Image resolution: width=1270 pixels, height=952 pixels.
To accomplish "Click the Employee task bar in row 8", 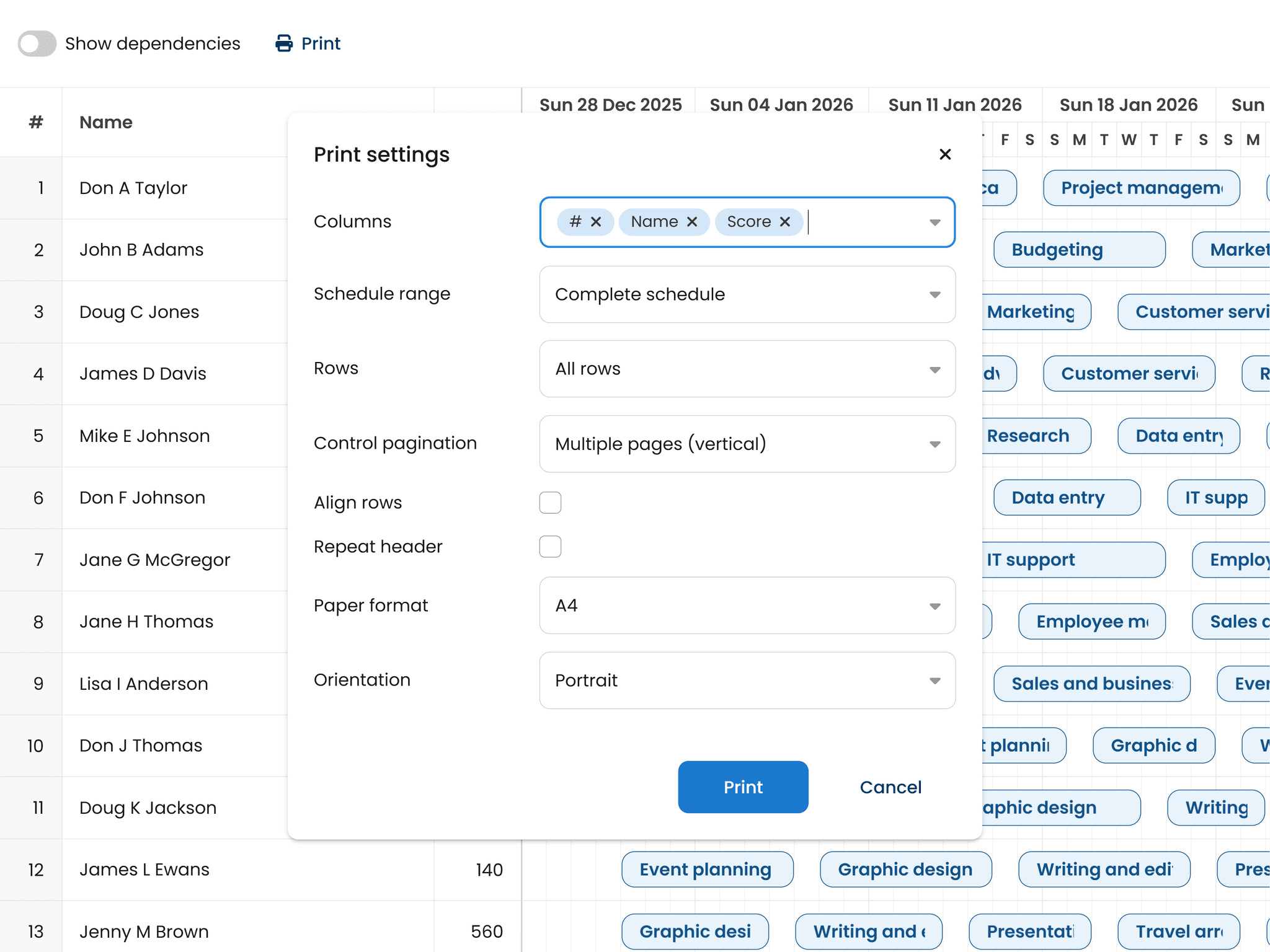I will tap(1092, 622).
